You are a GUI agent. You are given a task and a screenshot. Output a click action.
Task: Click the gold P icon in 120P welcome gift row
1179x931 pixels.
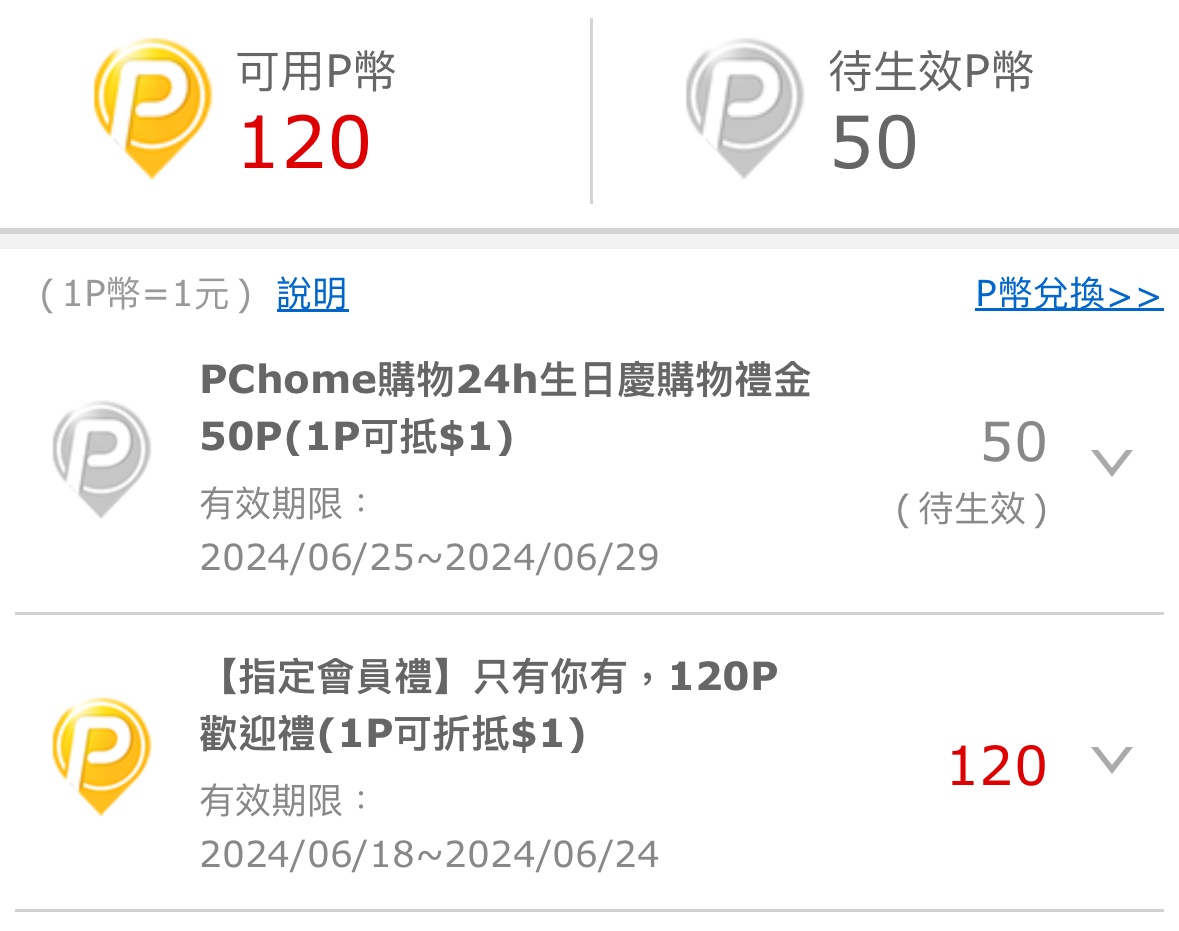pos(101,755)
